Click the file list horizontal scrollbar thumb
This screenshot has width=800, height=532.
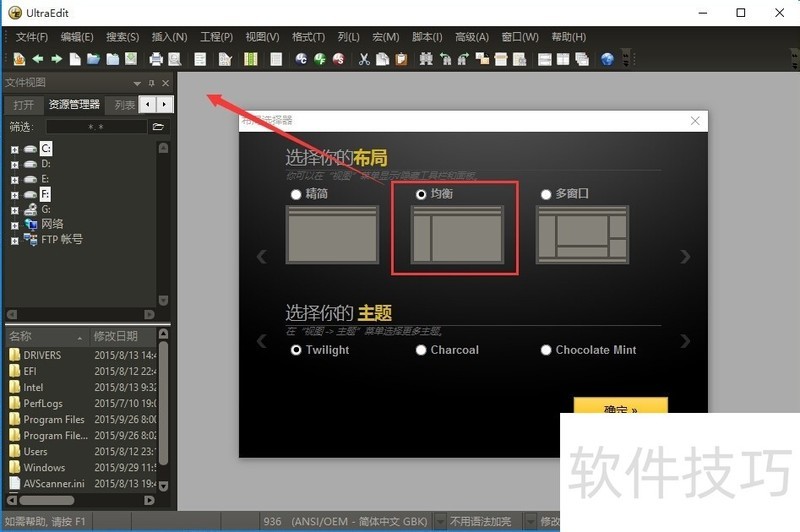[x=47, y=500]
